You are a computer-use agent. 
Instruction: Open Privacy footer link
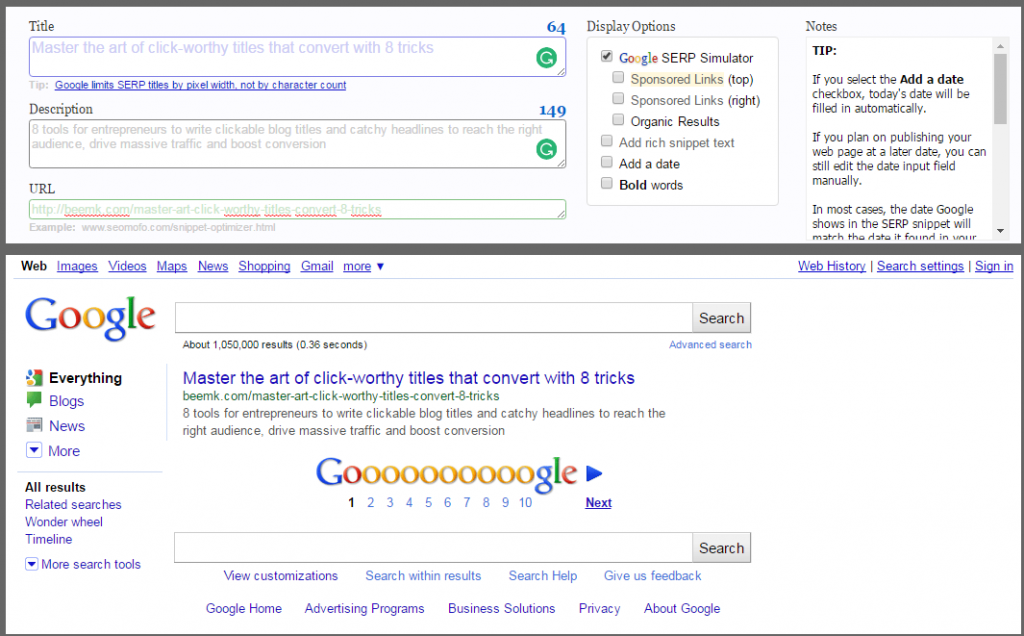tap(600, 609)
